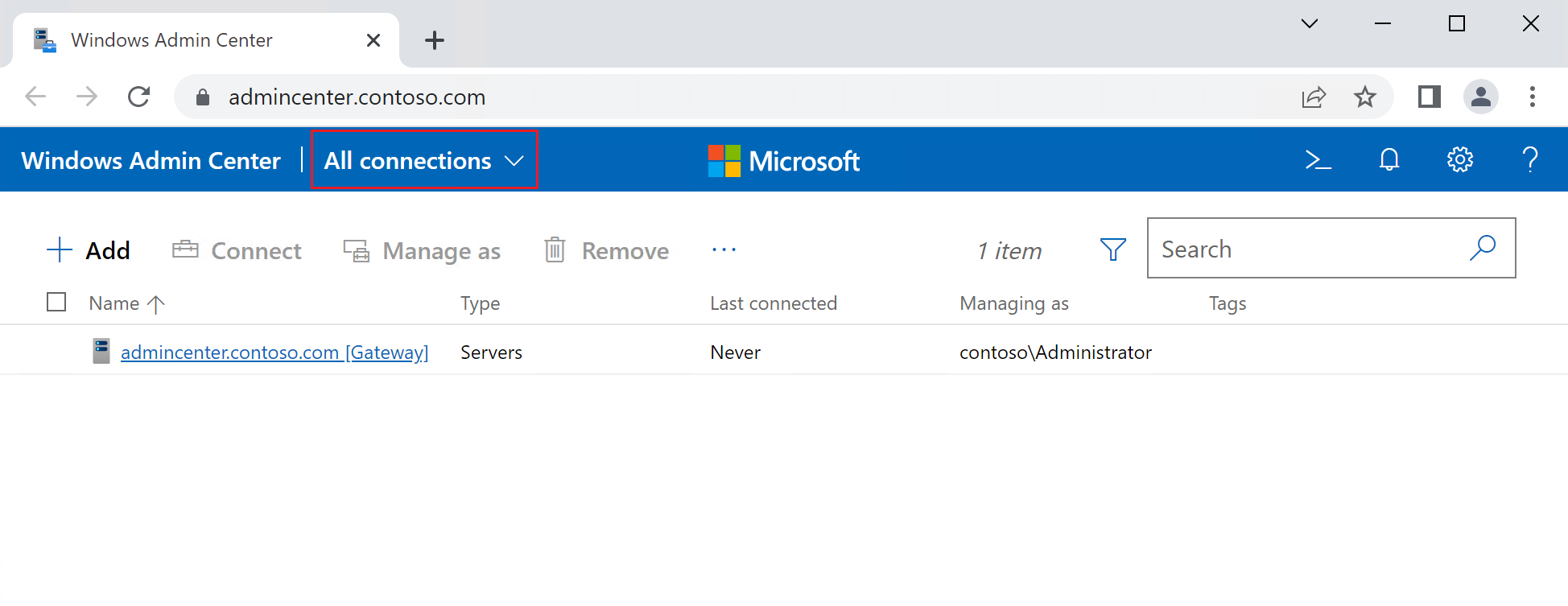
Task: Maximize the browser window
Action: click(1457, 23)
